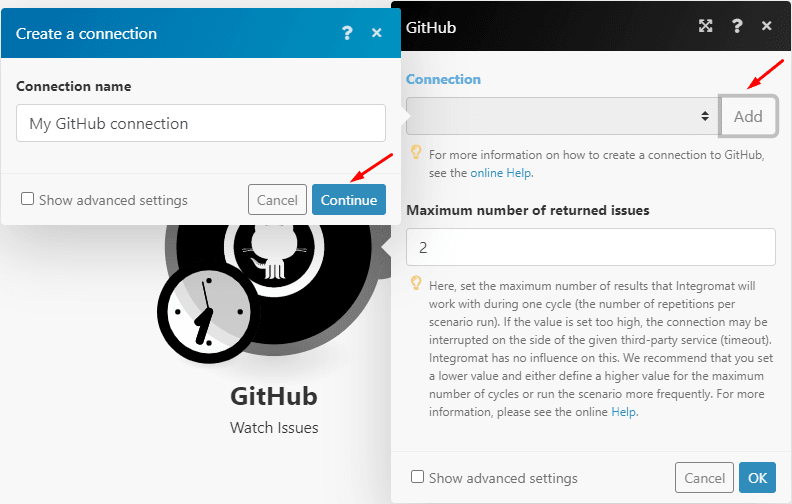792x504 pixels.
Task: Click the help icon in Create a connection dialog
Action: point(347,33)
